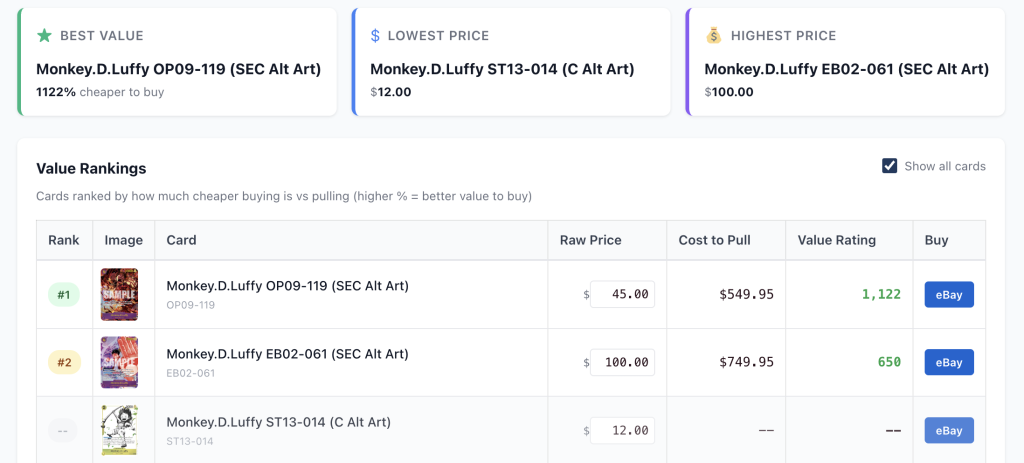Edit the 45.00 raw price field
The height and width of the screenshot is (463, 1024).
pyautogui.click(x=622, y=295)
